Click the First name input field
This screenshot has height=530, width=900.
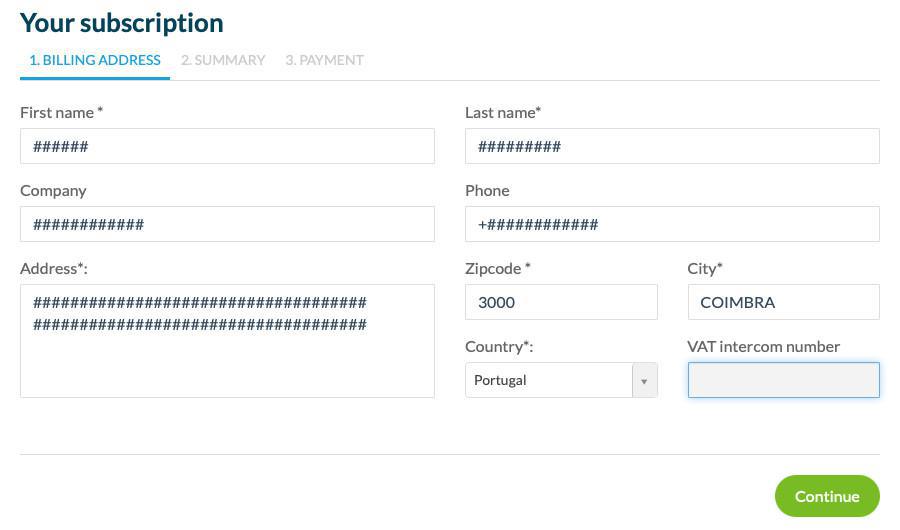coord(227,146)
